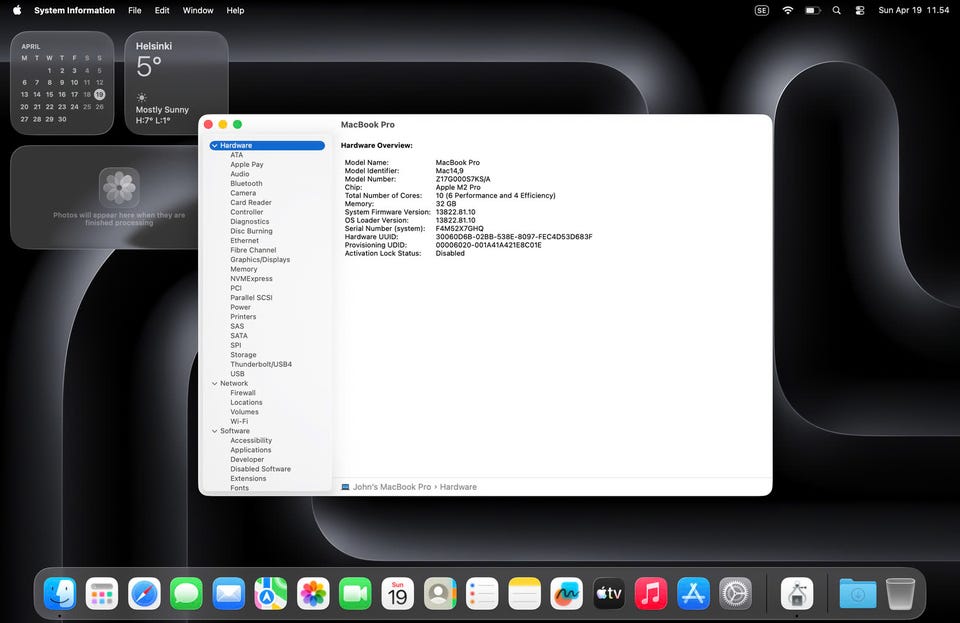Select Apple Pay in the sidebar
This screenshot has width=960, height=623.
coord(247,165)
